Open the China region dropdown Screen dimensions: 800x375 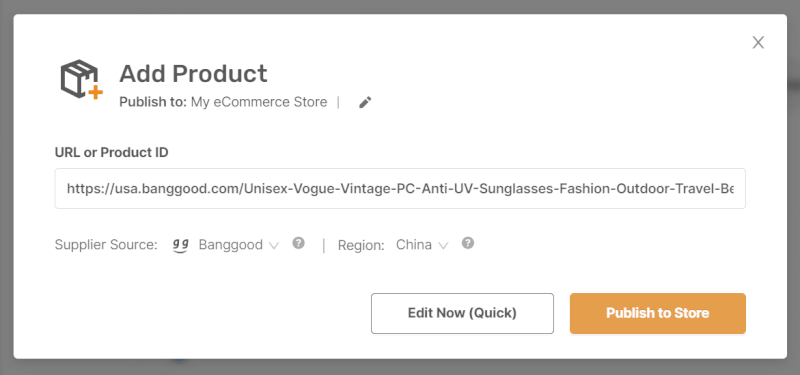422,245
